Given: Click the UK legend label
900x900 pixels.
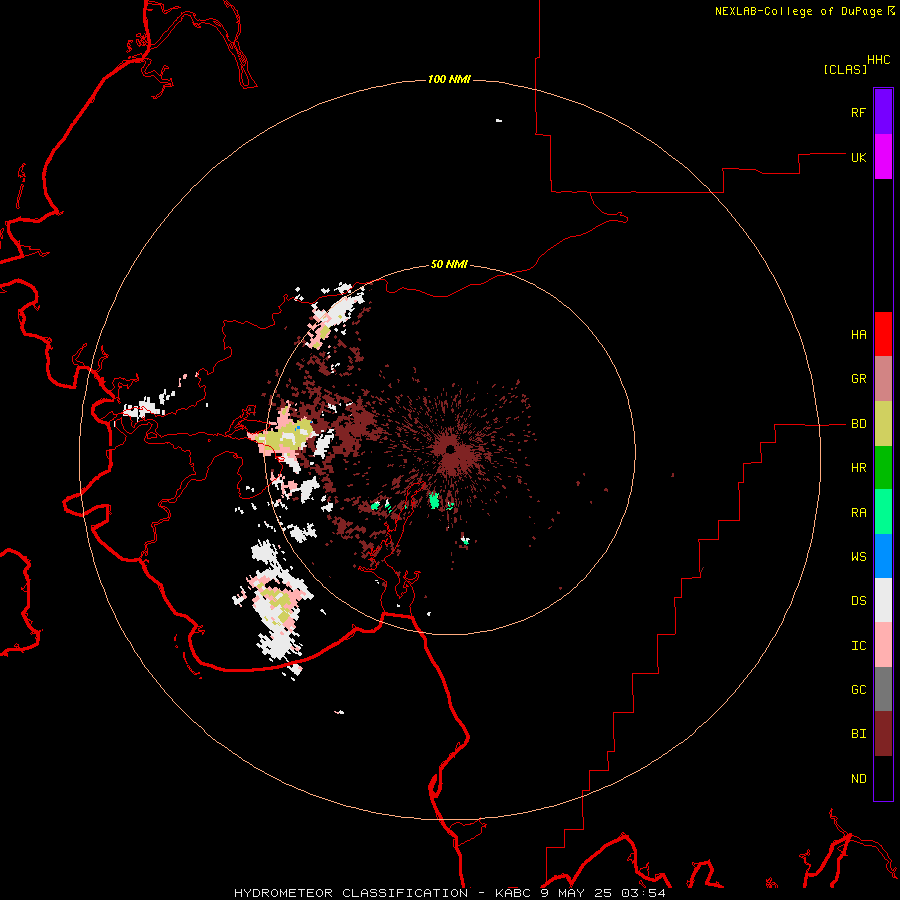Looking at the screenshot, I should pos(858,157).
